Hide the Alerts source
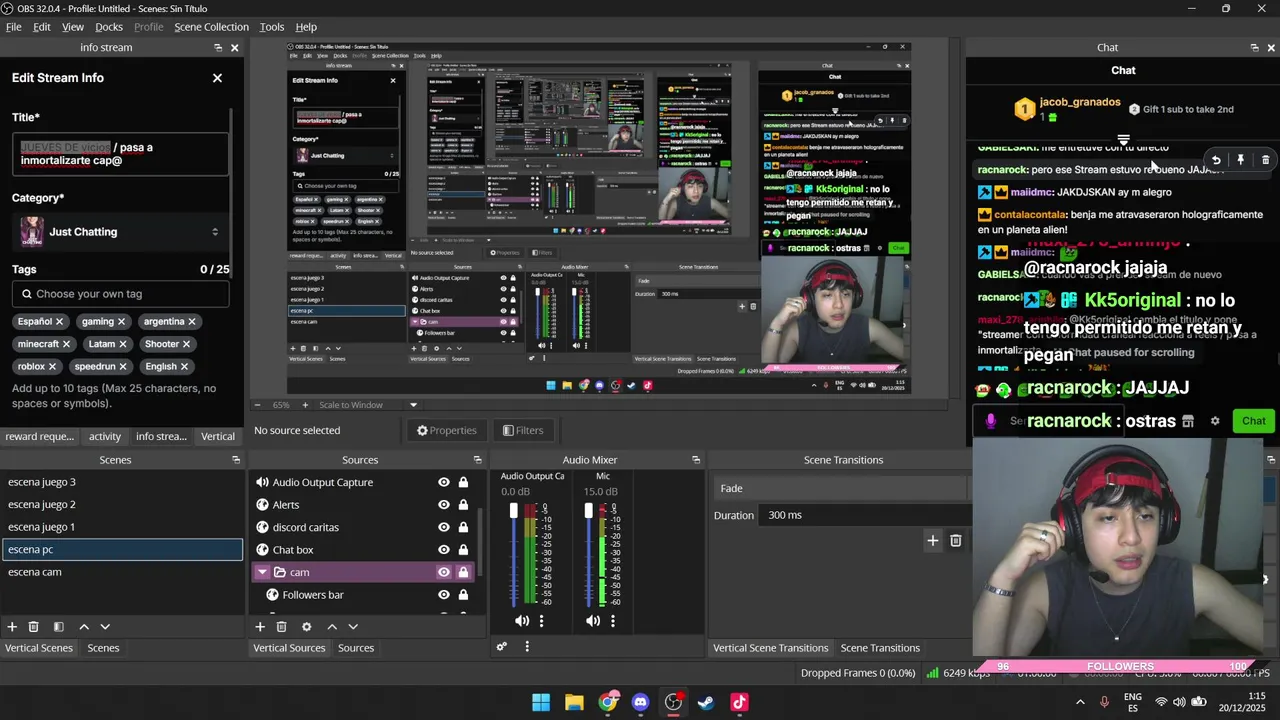The height and width of the screenshot is (720, 1280). point(444,505)
